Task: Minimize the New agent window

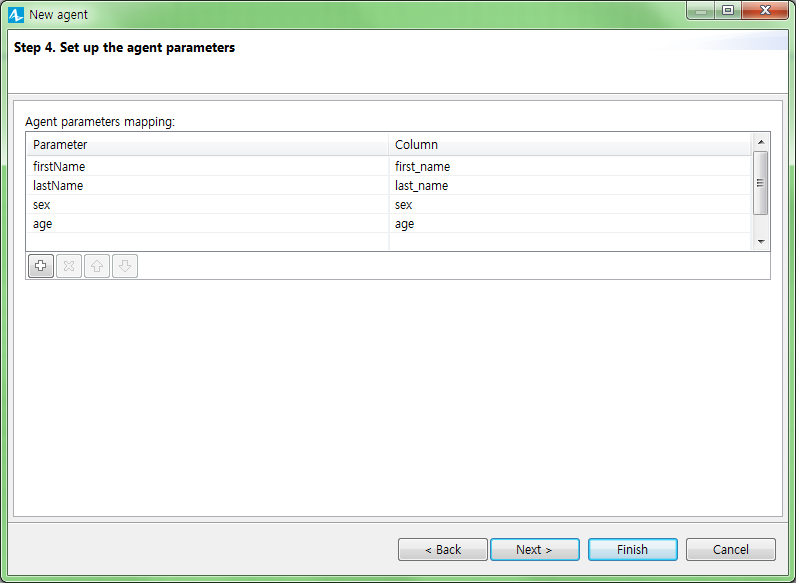Action: coord(701,10)
